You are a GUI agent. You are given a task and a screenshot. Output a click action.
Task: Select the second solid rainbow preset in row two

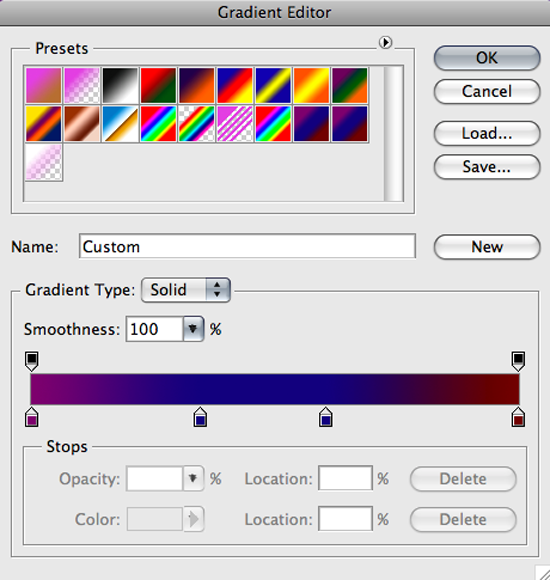pos(273,124)
